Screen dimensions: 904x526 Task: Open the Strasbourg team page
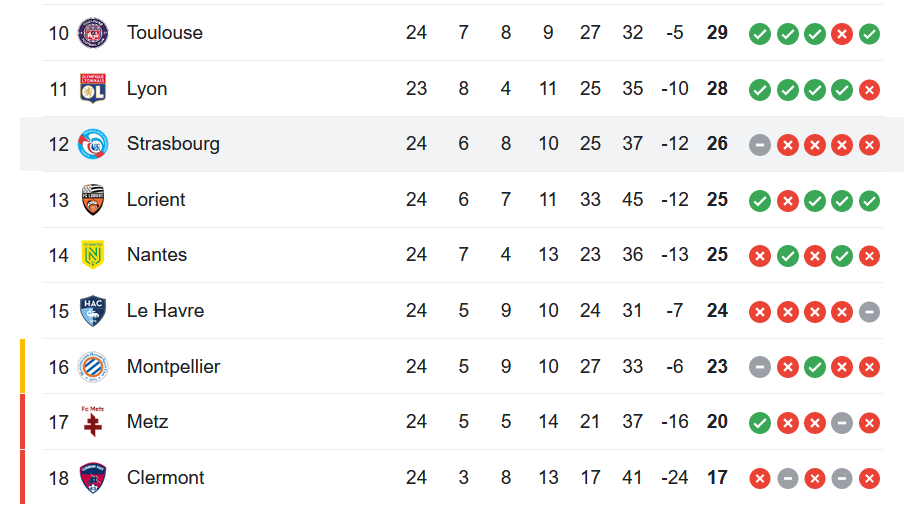click(x=172, y=144)
